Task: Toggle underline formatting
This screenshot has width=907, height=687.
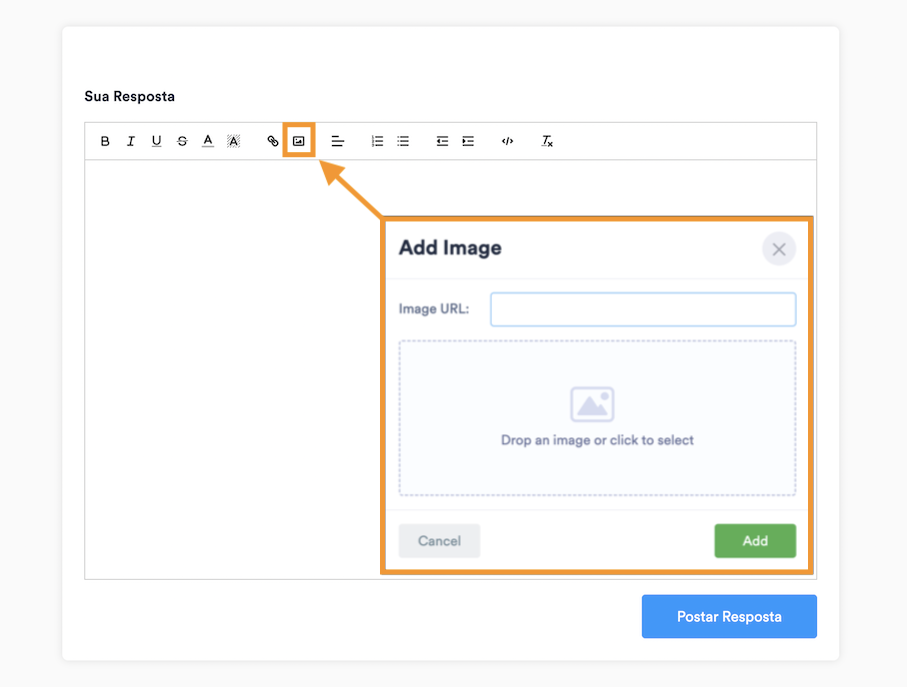Action: pyautogui.click(x=157, y=141)
